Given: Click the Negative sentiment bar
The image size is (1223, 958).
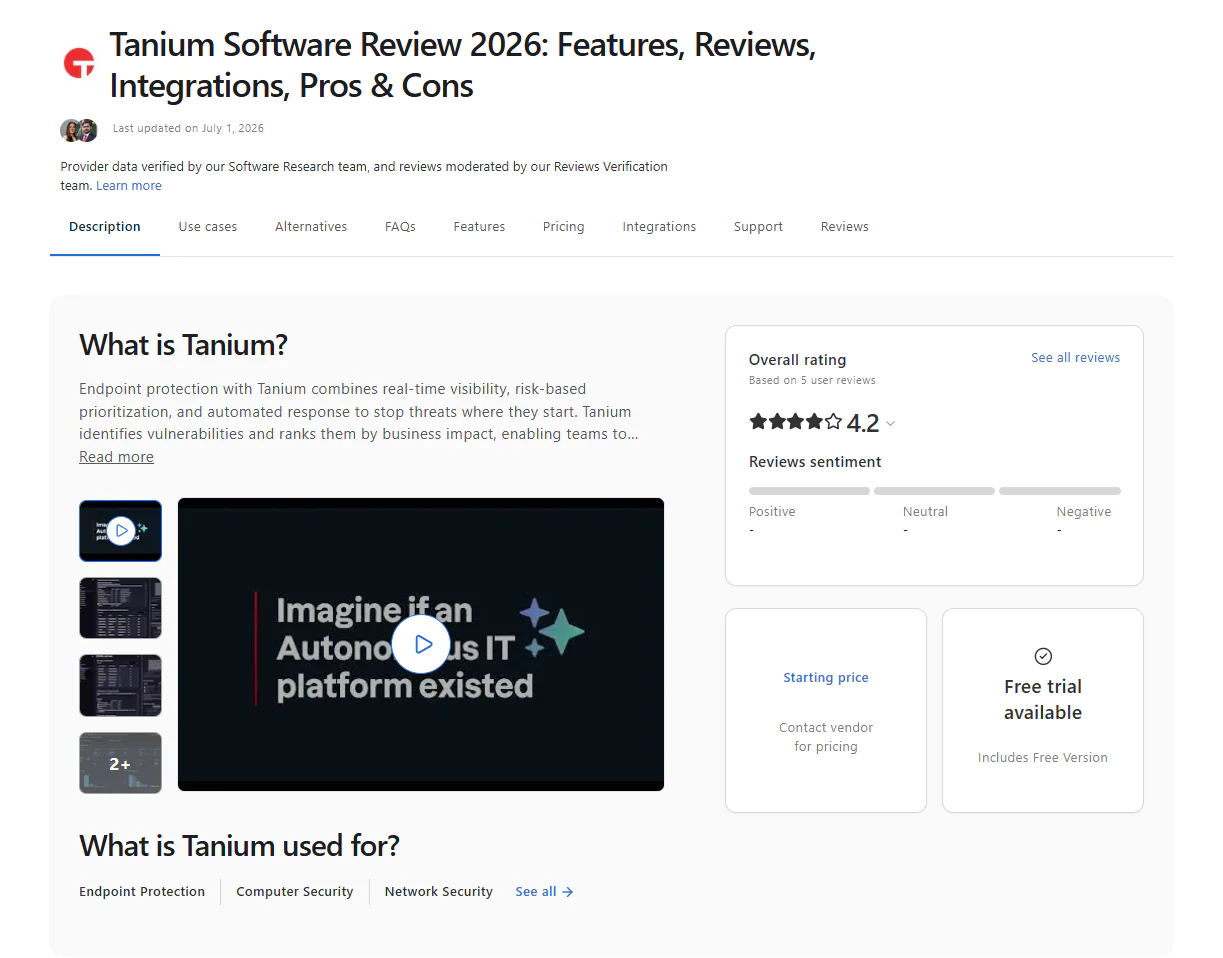Looking at the screenshot, I should tap(1060, 491).
